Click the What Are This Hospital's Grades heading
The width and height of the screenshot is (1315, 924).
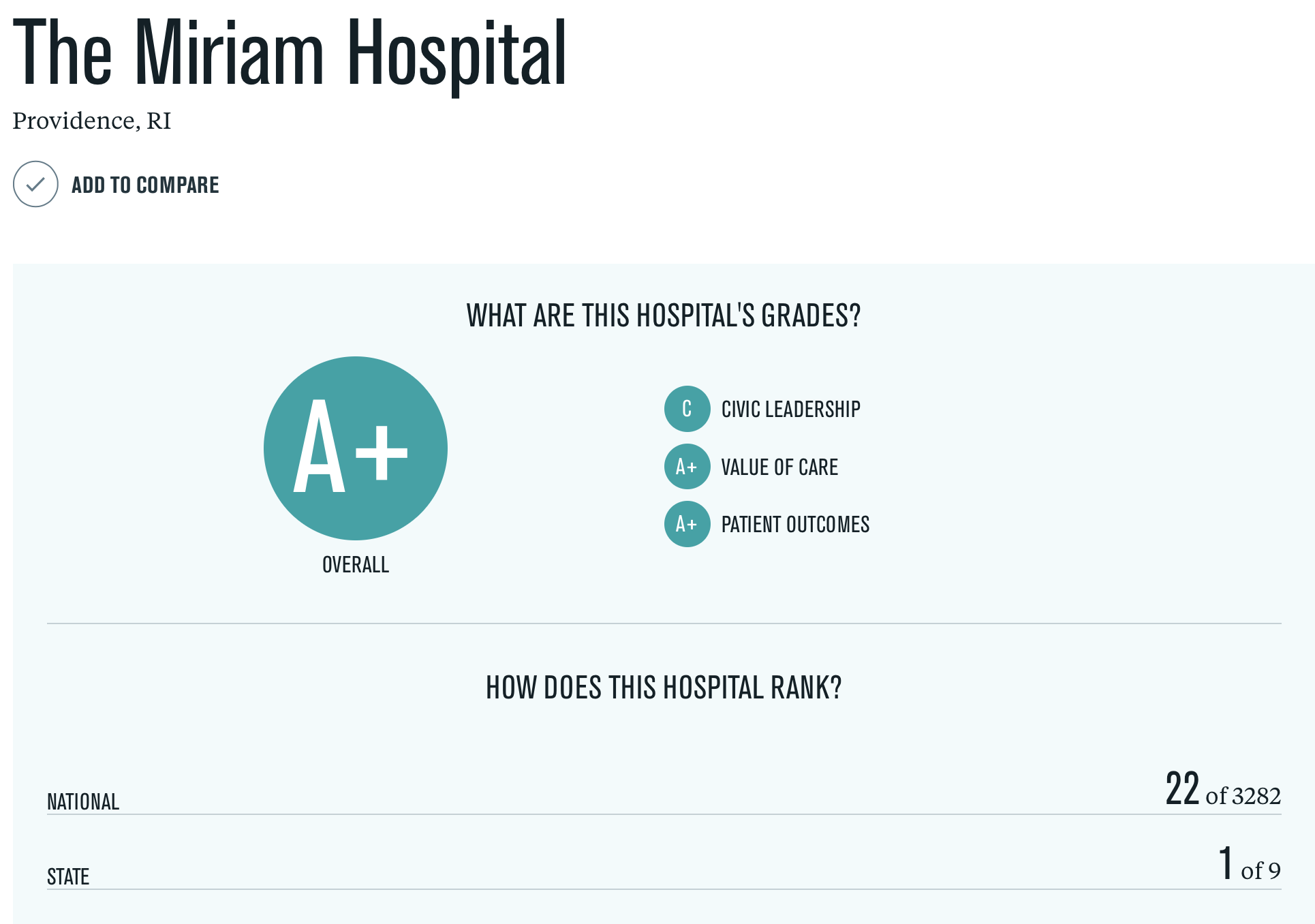(x=664, y=315)
